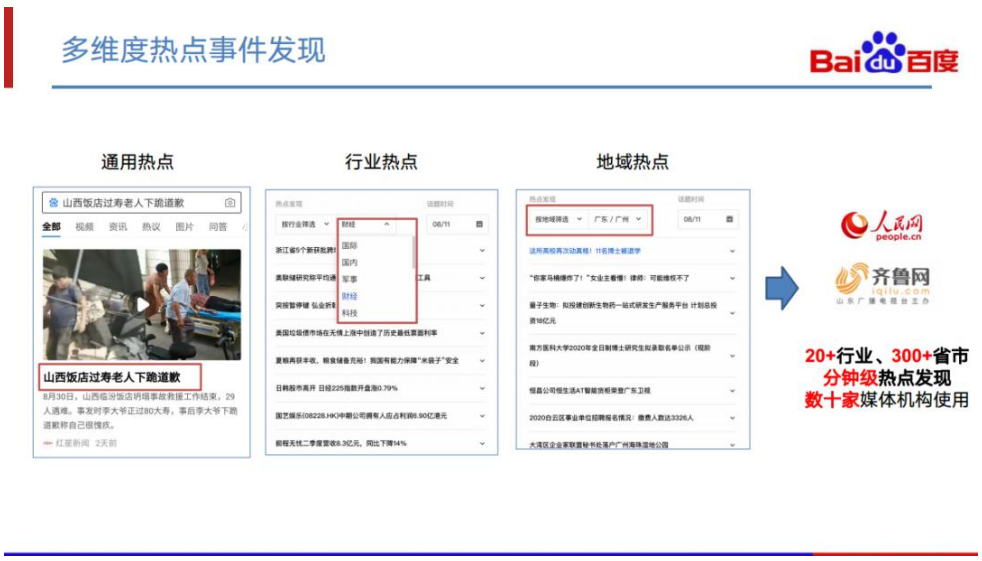Click the Baidu logo on the slide
Viewport: 982px width, 561px height.
point(884,53)
